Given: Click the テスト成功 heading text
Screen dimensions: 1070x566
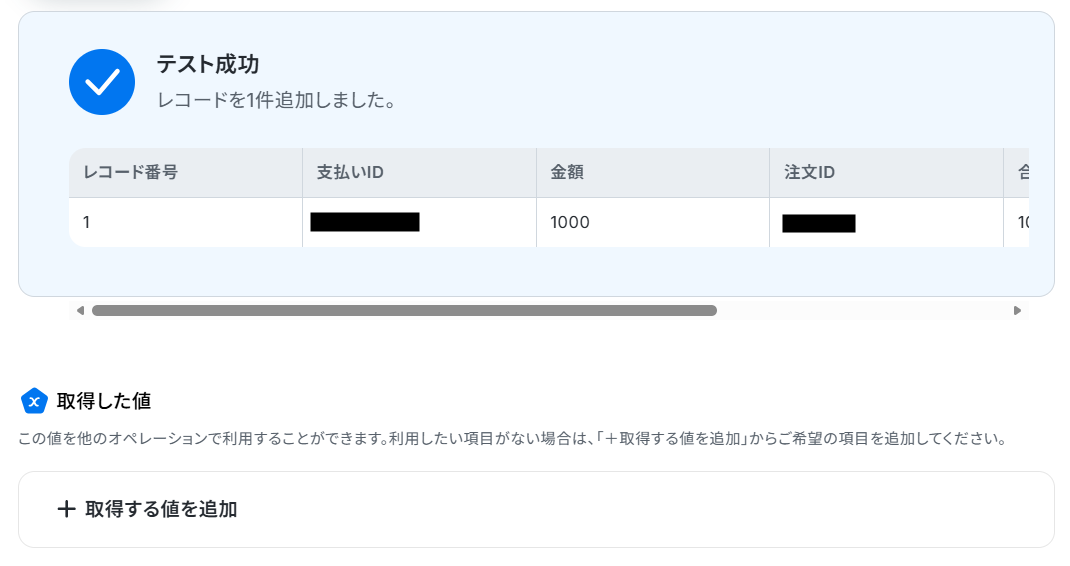Looking at the screenshot, I should click(x=208, y=64).
